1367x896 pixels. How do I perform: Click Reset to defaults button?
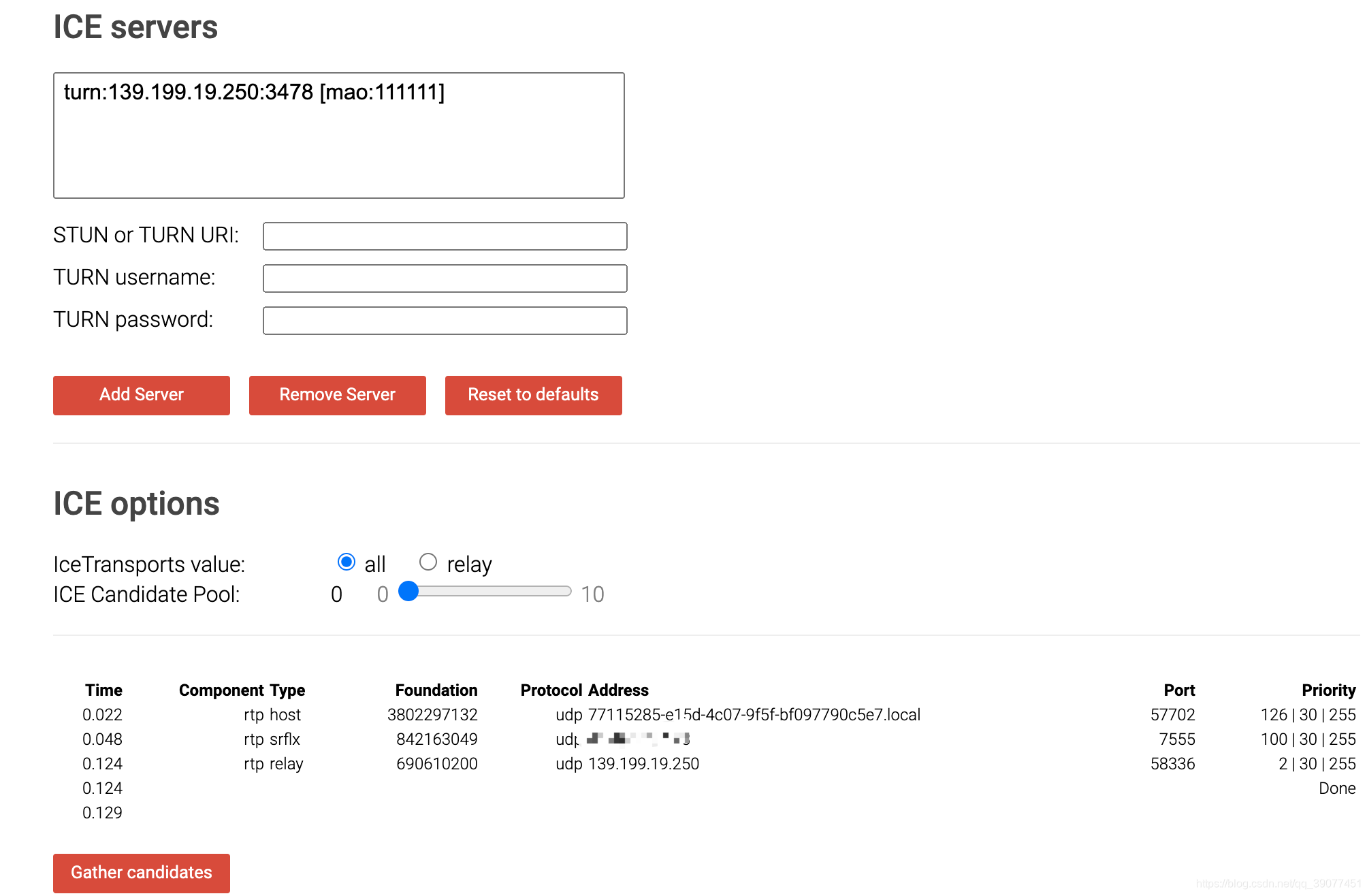pos(533,395)
